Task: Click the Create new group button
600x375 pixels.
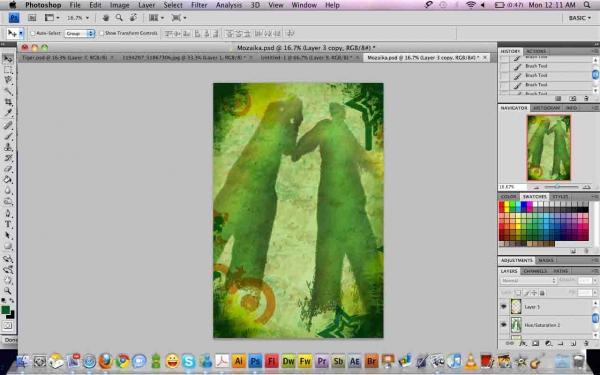Action: click(x=561, y=344)
